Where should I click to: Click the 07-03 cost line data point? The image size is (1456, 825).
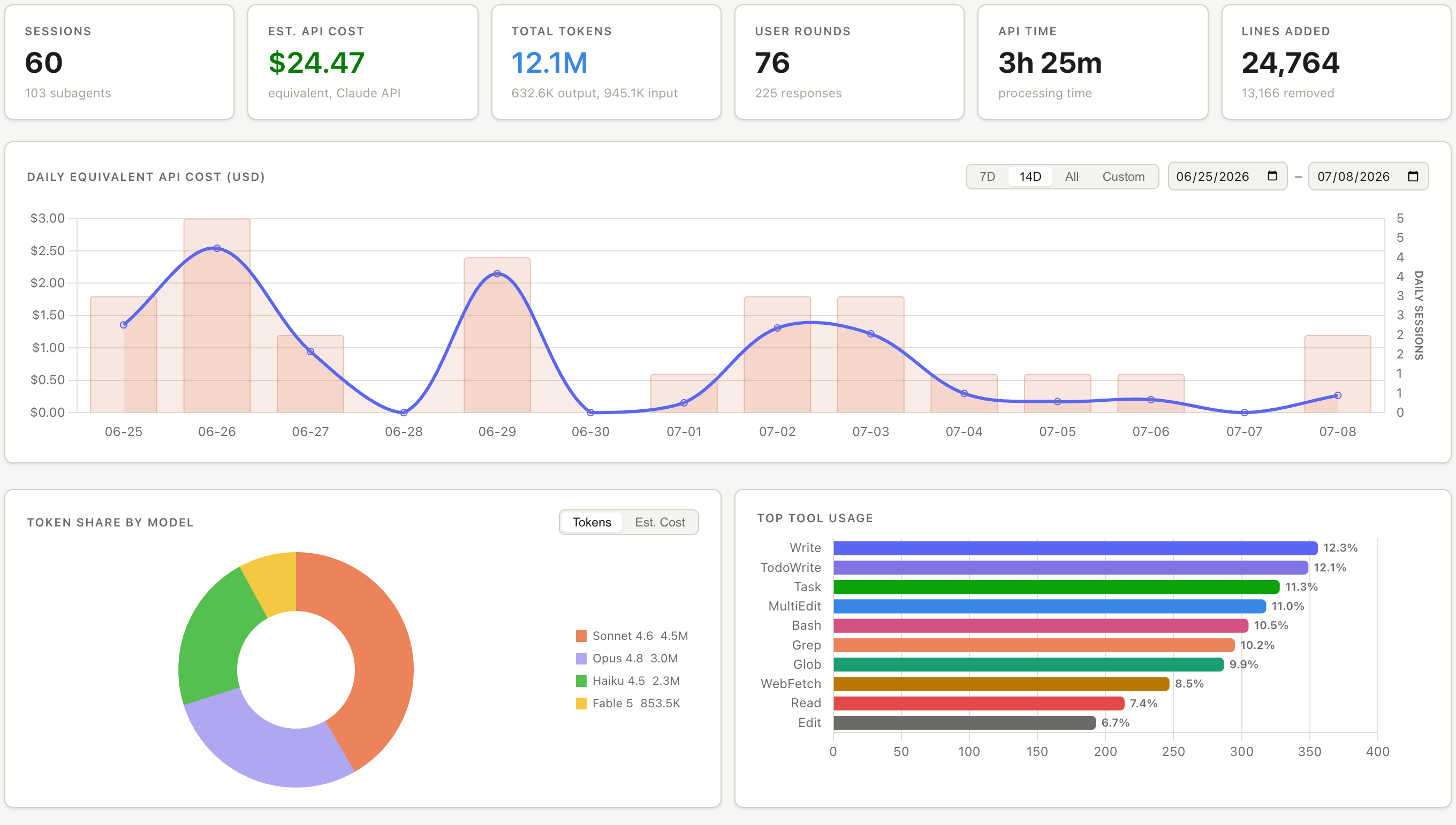(870, 334)
